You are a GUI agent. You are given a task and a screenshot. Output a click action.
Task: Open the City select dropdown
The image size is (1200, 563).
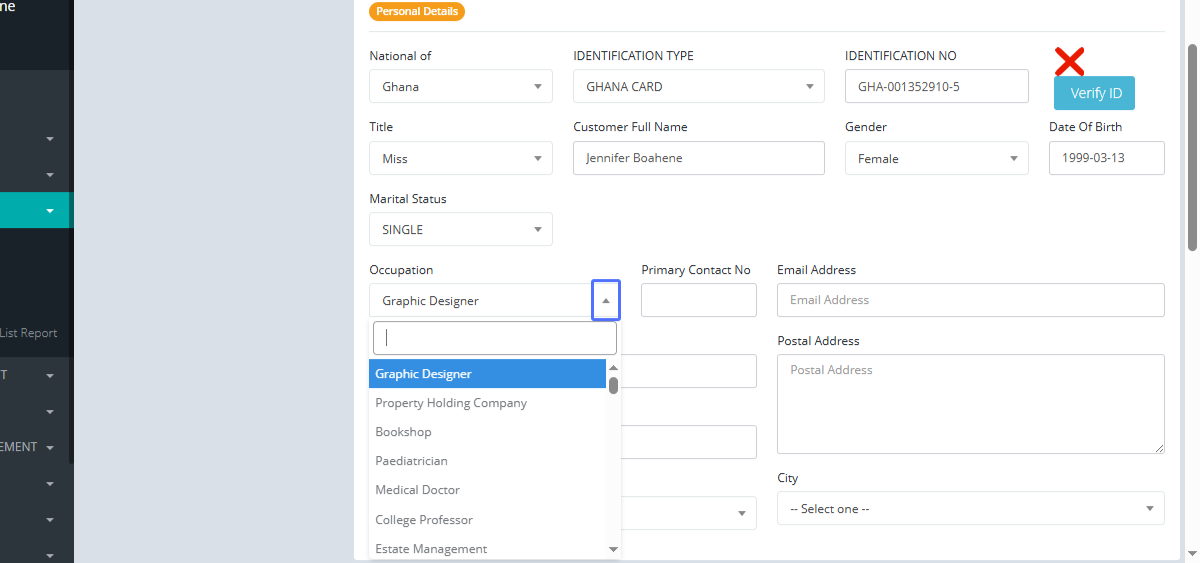pos(970,509)
